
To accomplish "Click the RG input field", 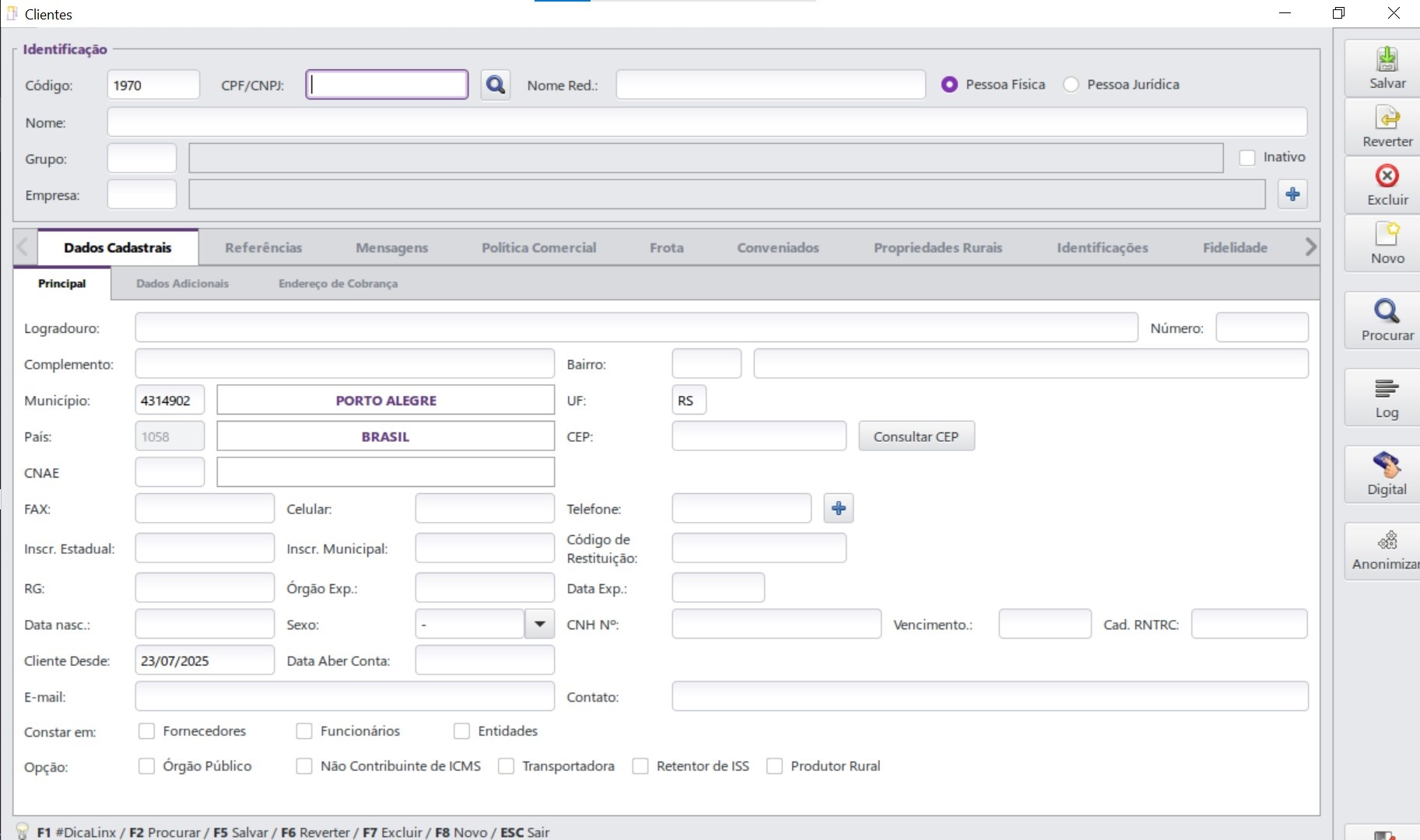I will pyautogui.click(x=205, y=588).
